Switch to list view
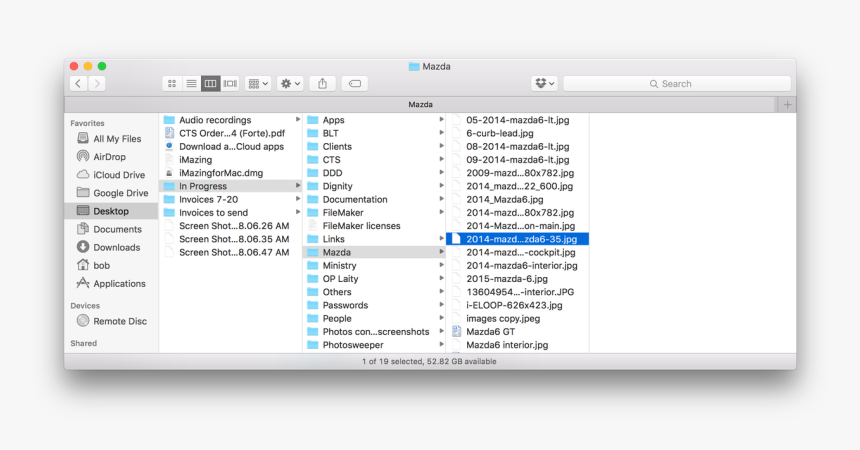This screenshot has height=450, width=860. (x=191, y=83)
